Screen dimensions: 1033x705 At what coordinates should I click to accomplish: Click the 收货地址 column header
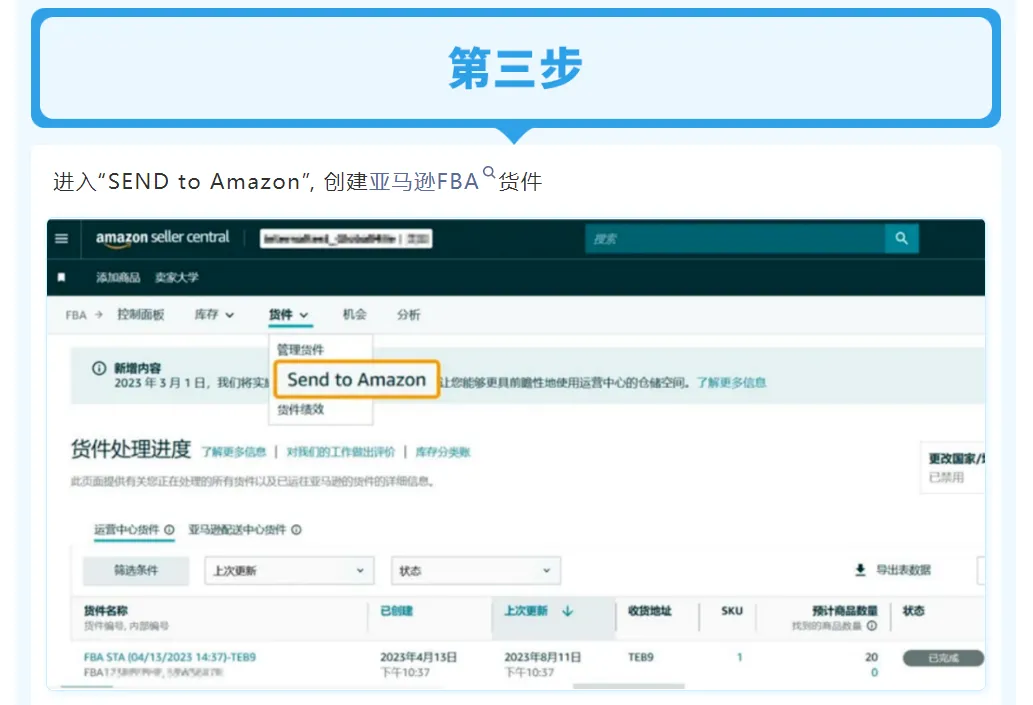650,611
